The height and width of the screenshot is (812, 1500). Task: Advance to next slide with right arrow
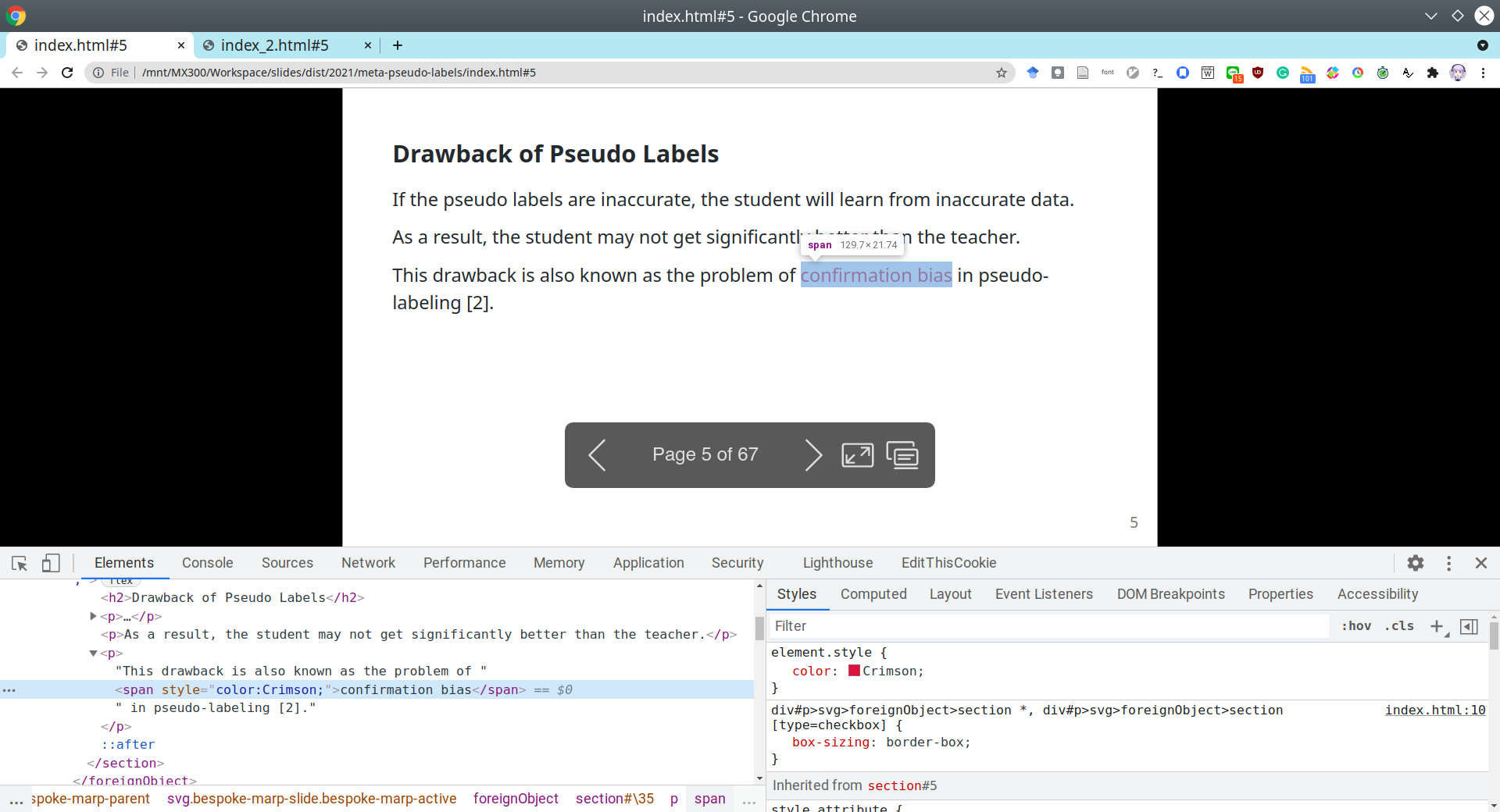(x=813, y=455)
